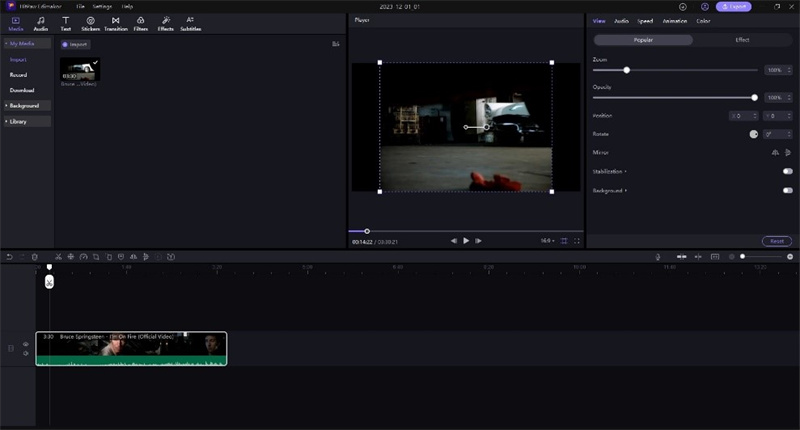Select Download in My Media list
The width and height of the screenshot is (800, 430).
pos(22,90)
